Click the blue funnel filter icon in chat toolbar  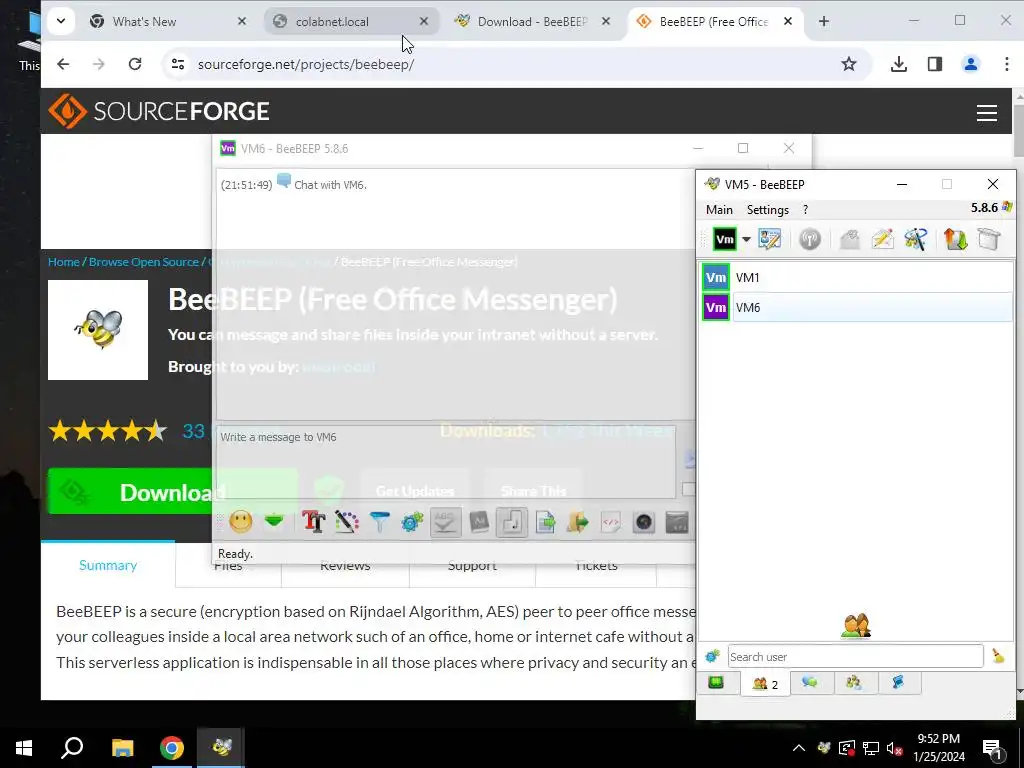pyautogui.click(x=379, y=522)
